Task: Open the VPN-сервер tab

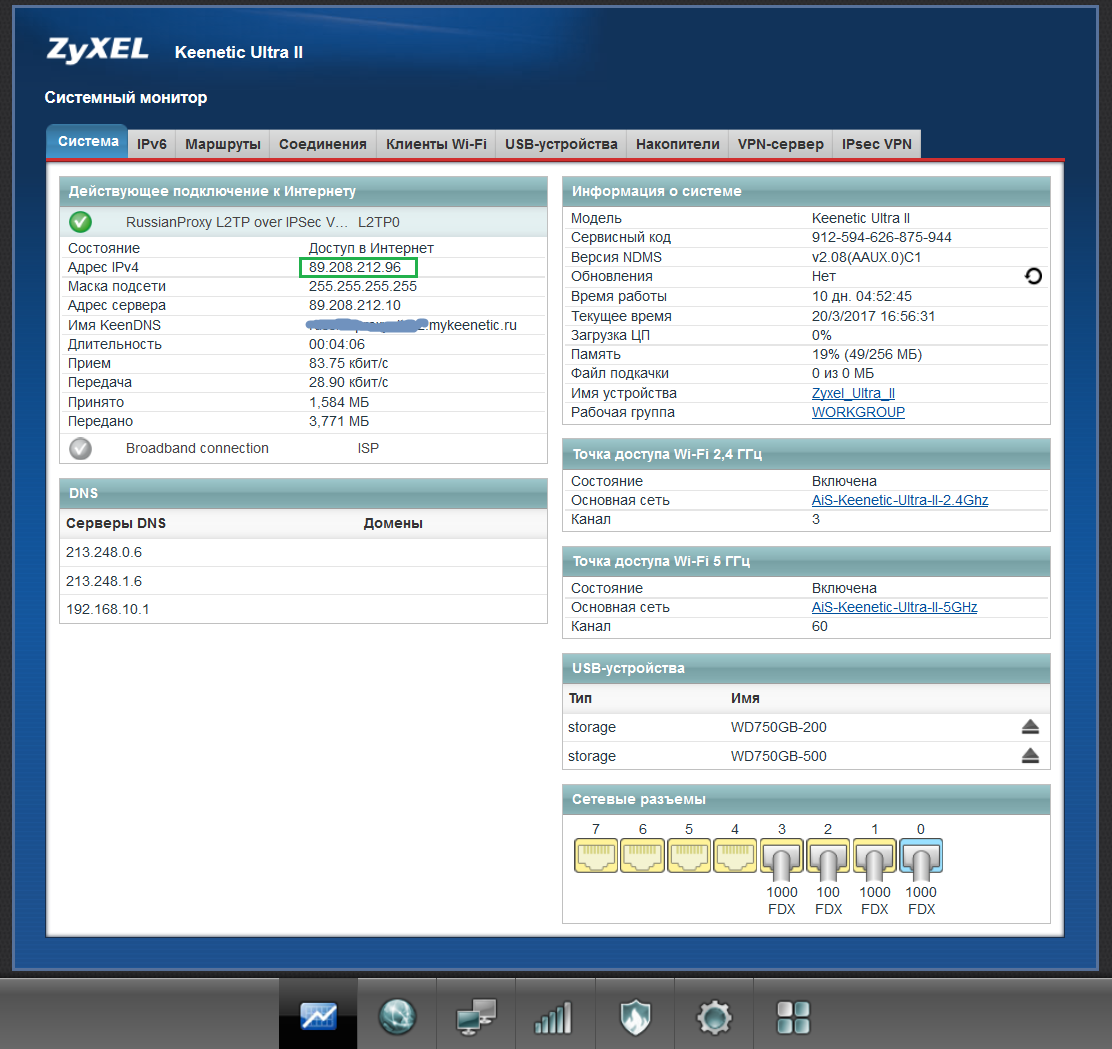Action: click(x=780, y=144)
